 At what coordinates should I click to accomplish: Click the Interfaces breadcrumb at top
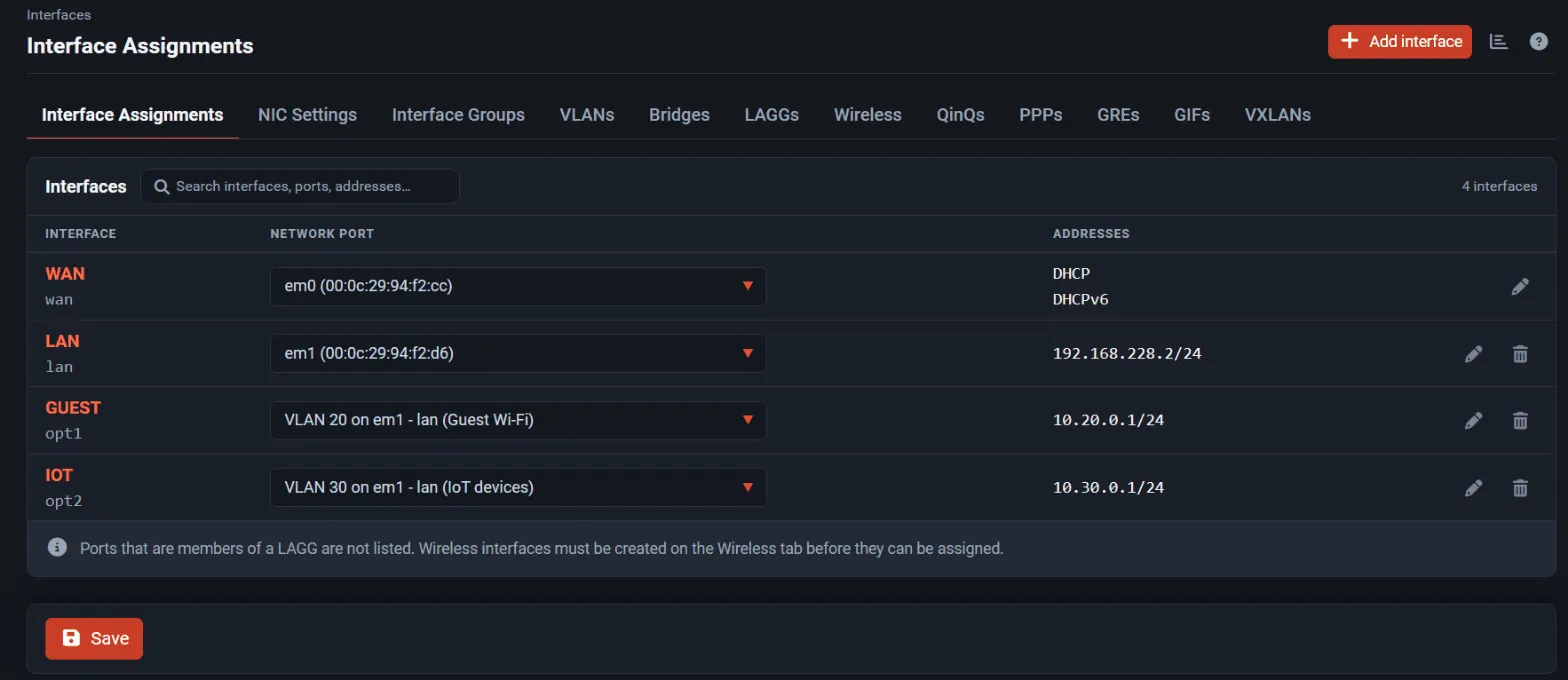tap(58, 15)
